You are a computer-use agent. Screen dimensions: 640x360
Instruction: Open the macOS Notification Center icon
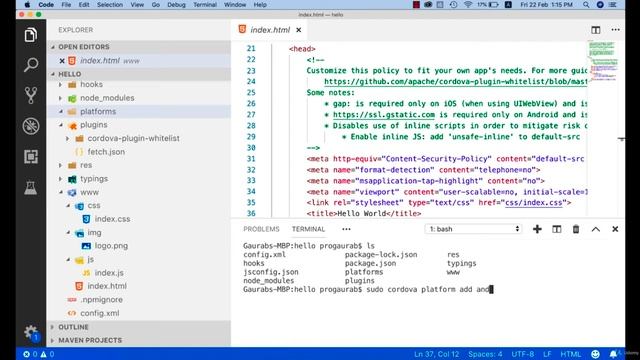click(x=613, y=5)
